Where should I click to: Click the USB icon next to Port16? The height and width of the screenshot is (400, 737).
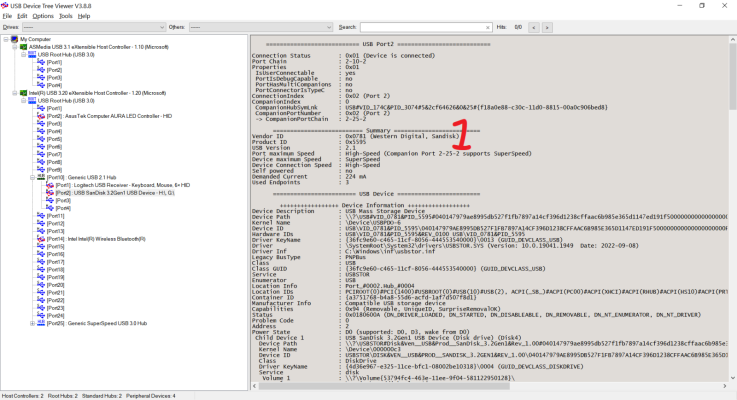[41, 254]
